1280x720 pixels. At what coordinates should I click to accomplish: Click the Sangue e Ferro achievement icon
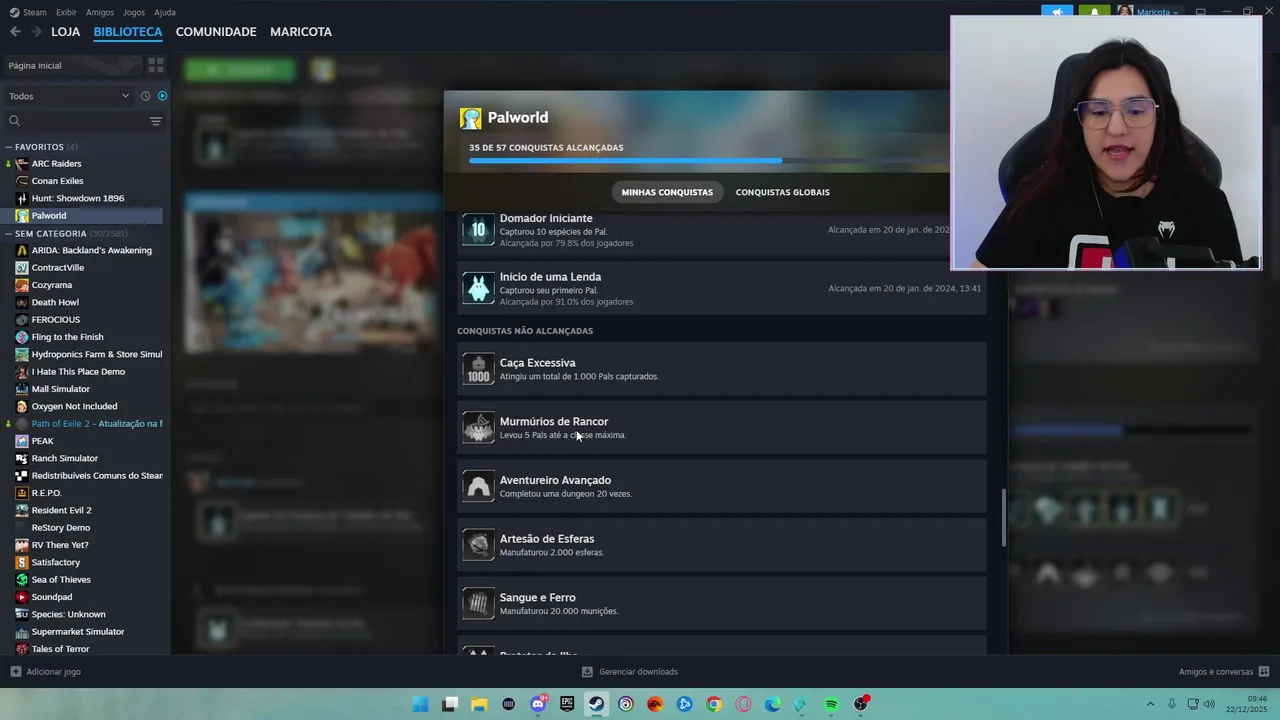point(478,603)
